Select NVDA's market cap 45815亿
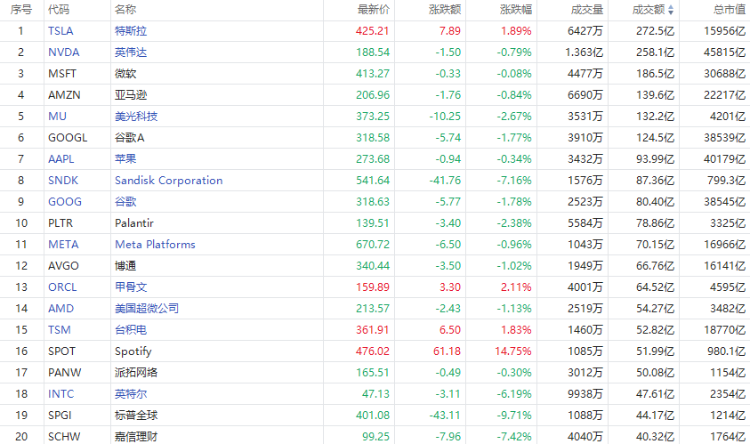The image size is (750, 444). pyautogui.click(x=725, y=52)
